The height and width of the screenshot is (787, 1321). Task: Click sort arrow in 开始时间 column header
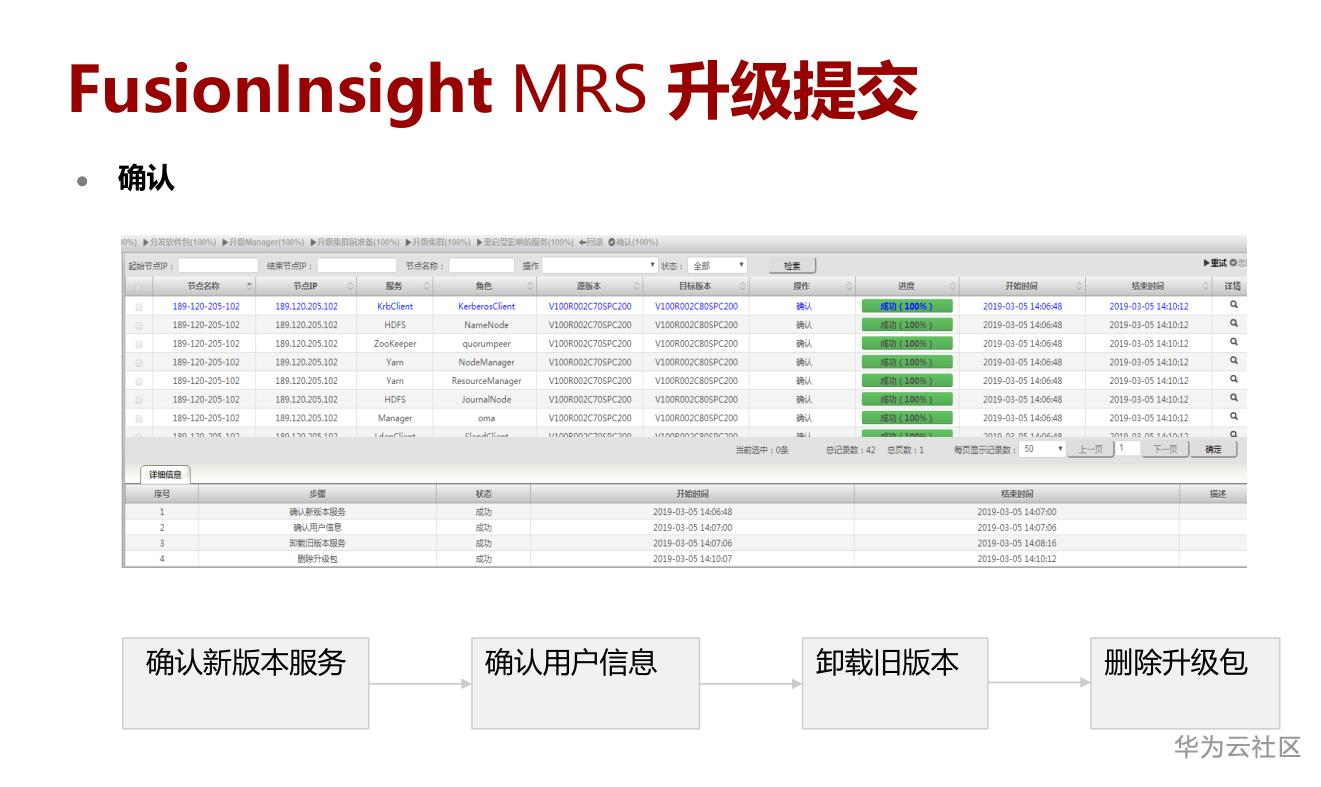[x=1079, y=287]
